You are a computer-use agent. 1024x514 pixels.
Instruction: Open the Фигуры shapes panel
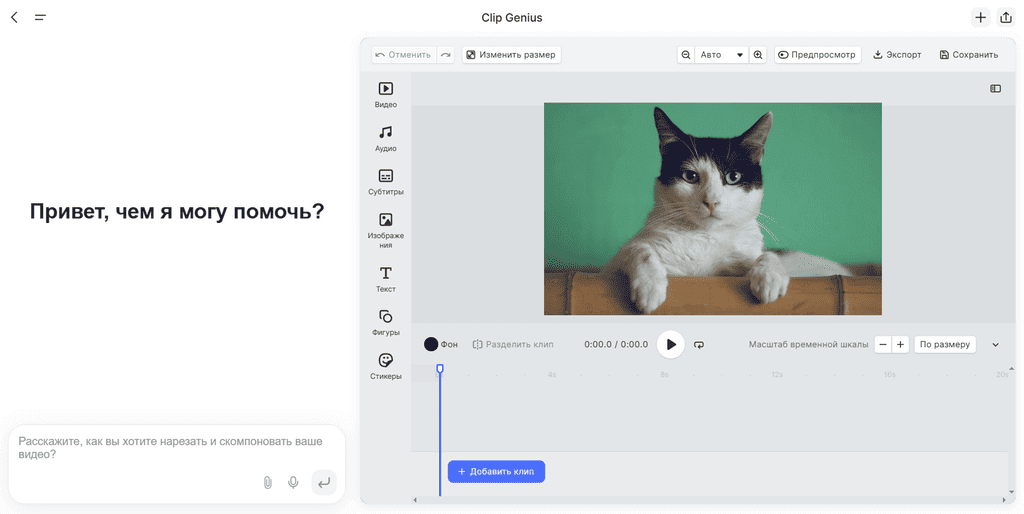click(x=385, y=323)
